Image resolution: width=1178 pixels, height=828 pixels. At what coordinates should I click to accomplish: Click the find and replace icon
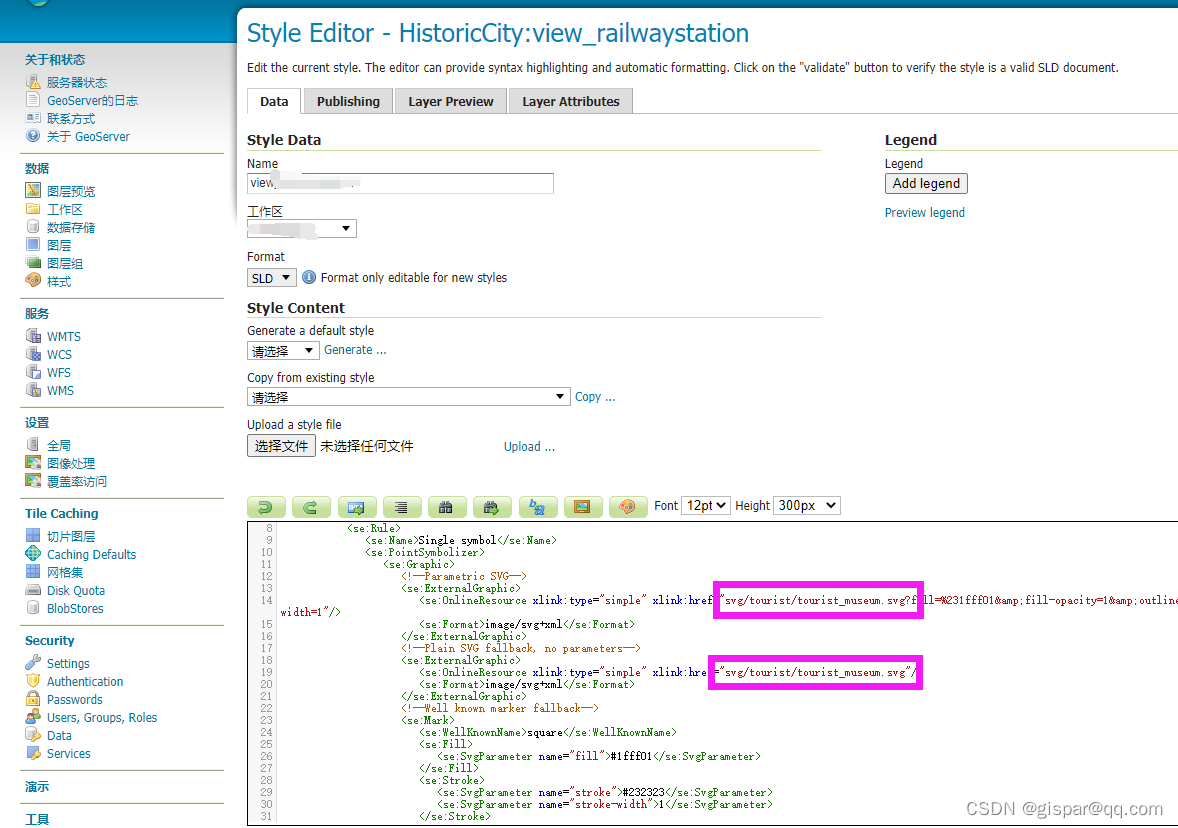[537, 507]
